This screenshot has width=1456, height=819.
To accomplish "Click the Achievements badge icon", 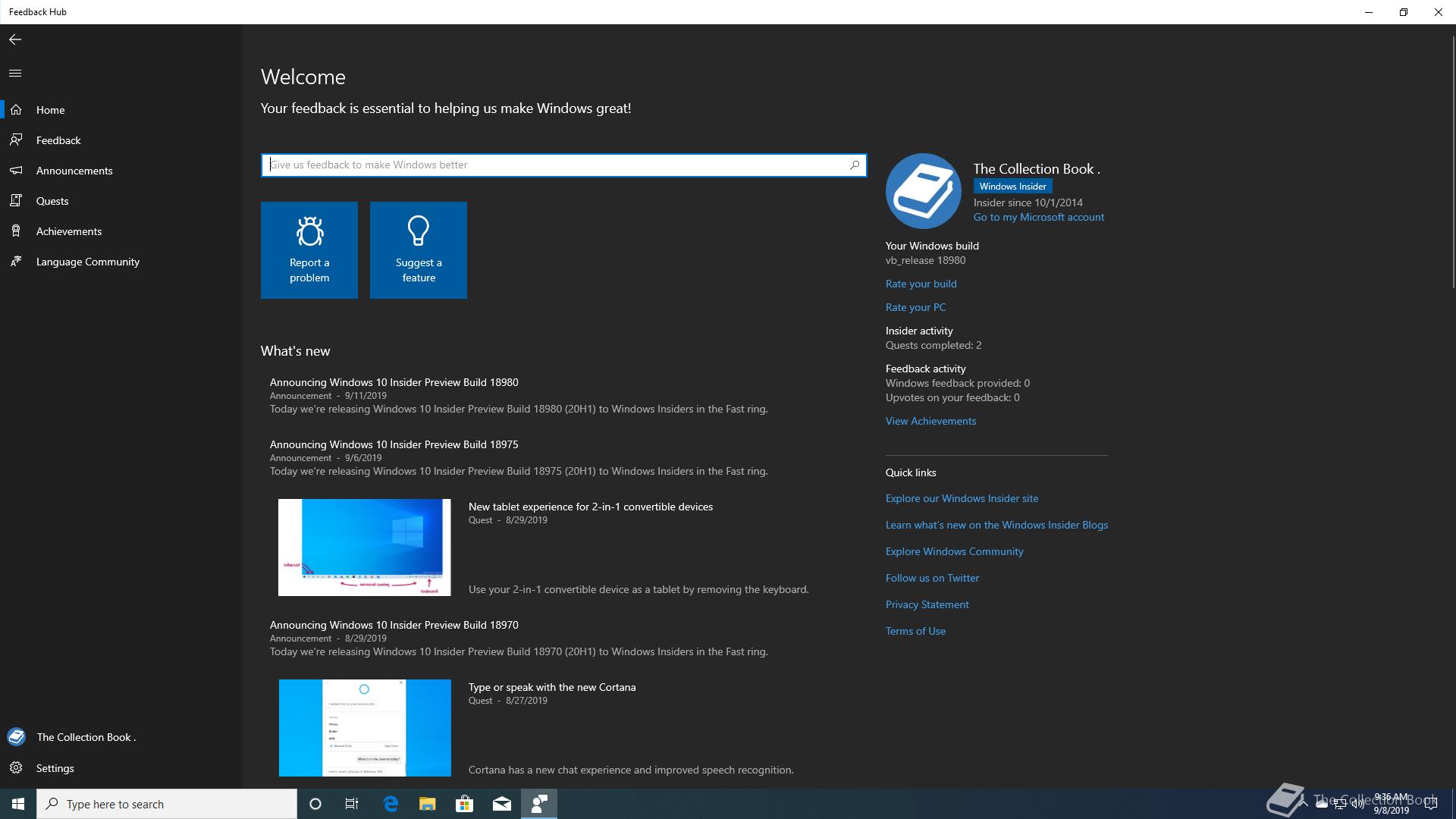I will [x=16, y=231].
